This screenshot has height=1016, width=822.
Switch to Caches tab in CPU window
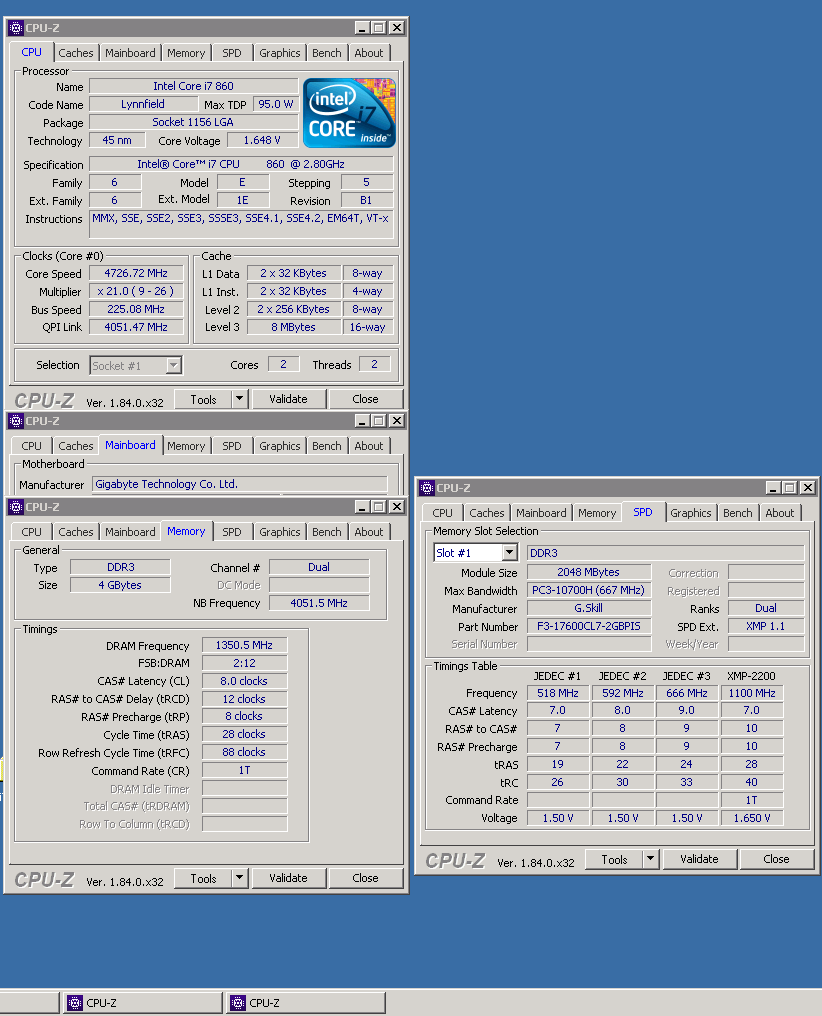tap(76, 53)
